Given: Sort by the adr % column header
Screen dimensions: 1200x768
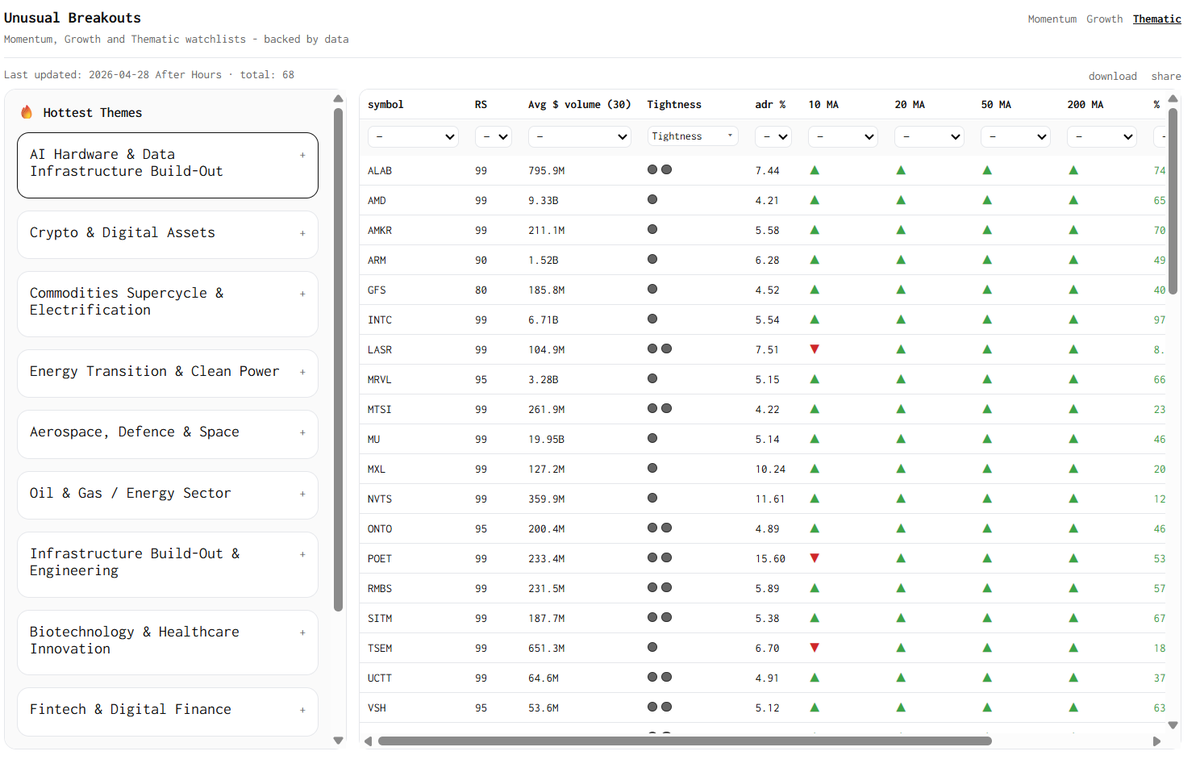Looking at the screenshot, I should (x=770, y=104).
